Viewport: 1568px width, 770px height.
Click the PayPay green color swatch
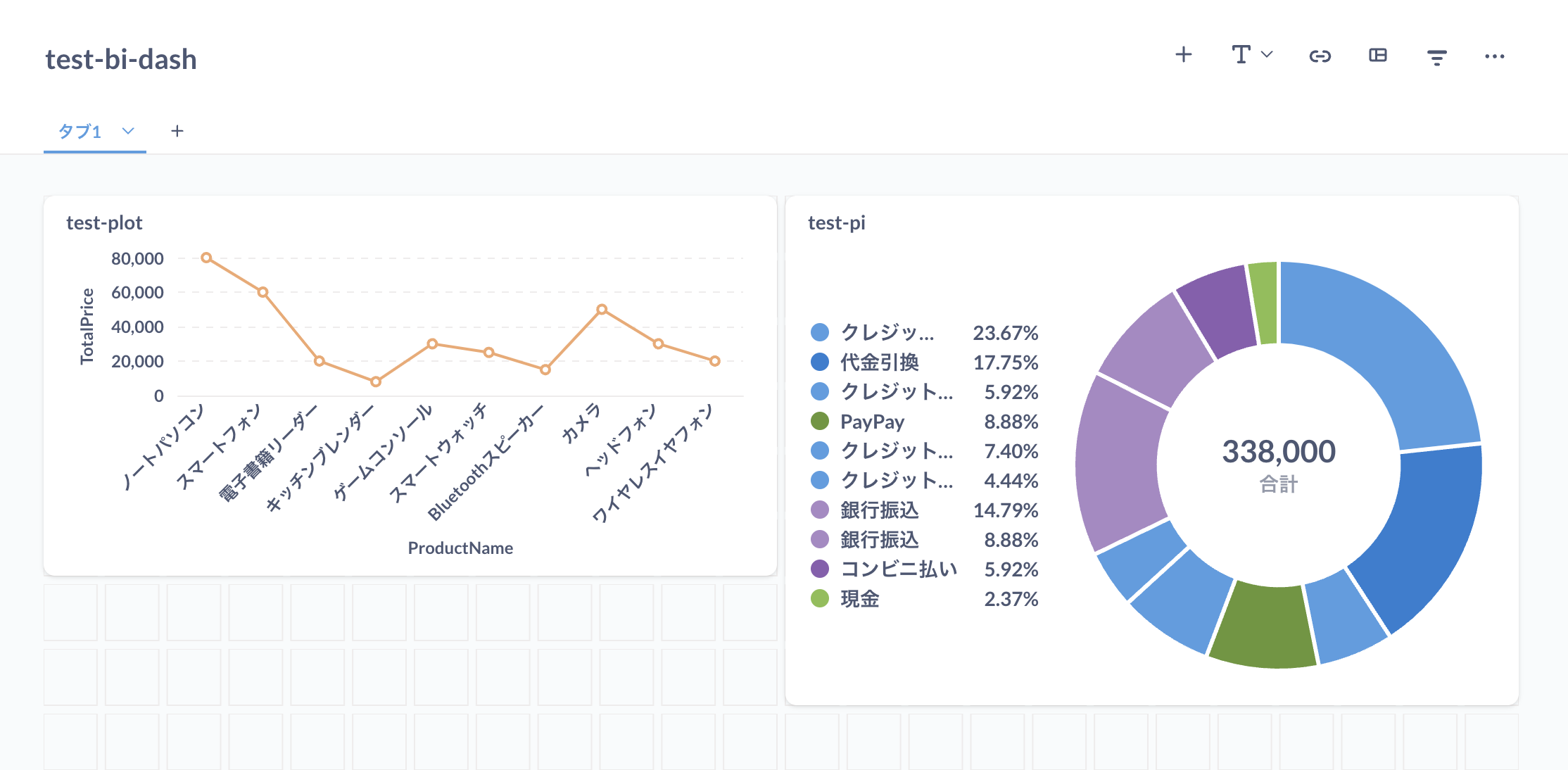tap(820, 422)
